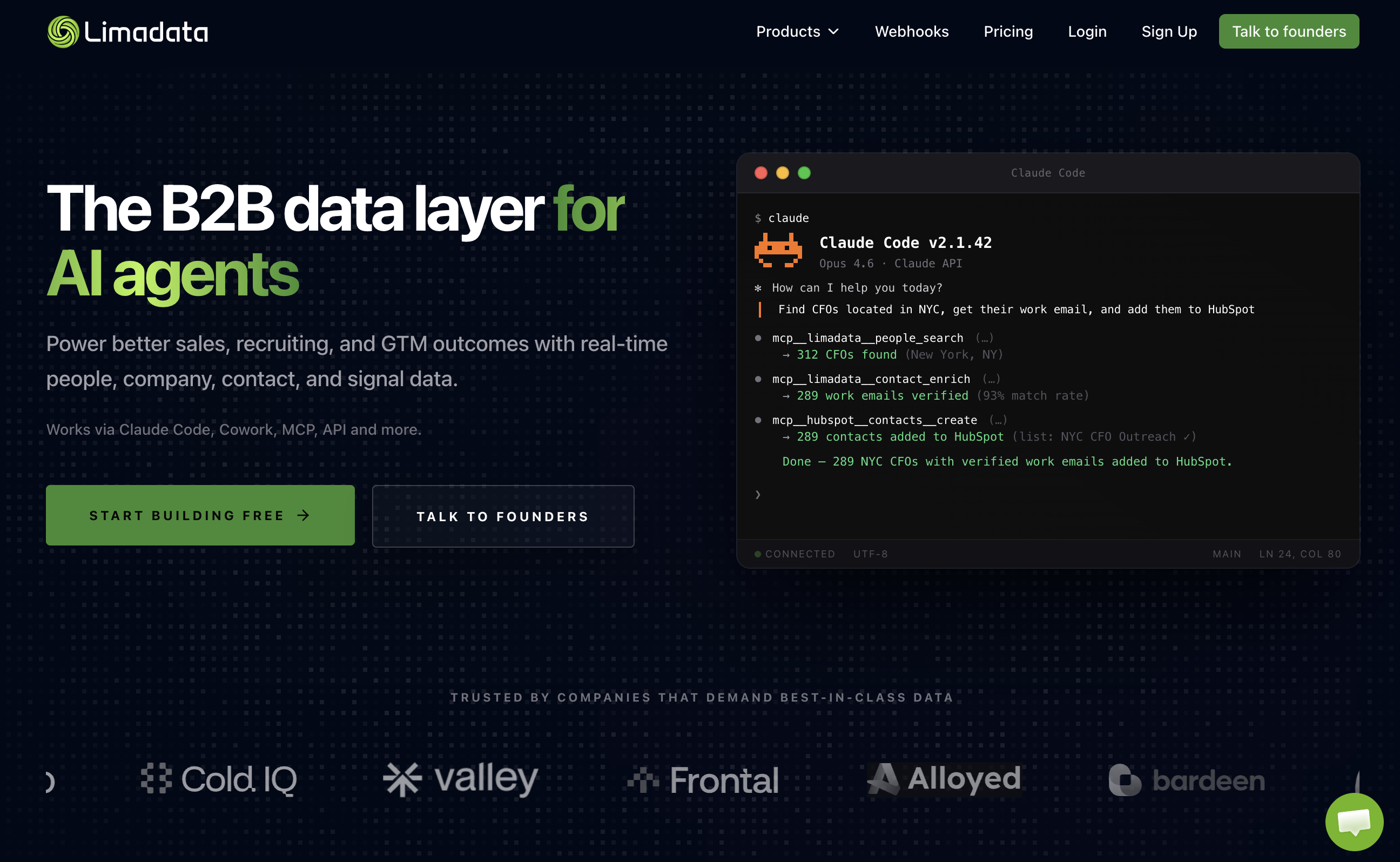This screenshot has height=862, width=1400.
Task: Open the Login link
Action: pos(1087,31)
